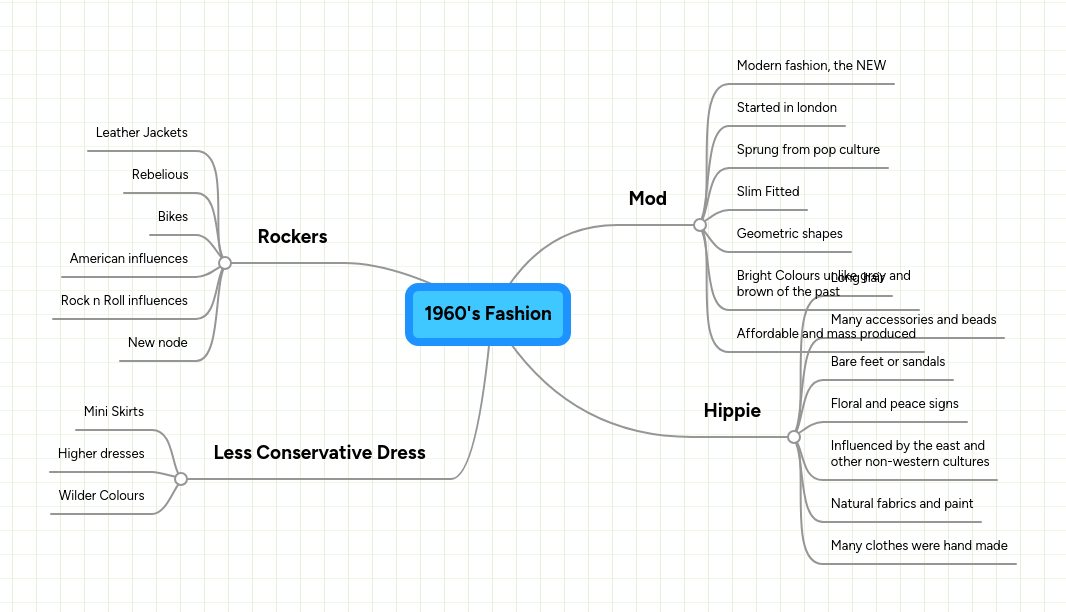Select the Bare feet or sandals node
This screenshot has height=612, width=1066.
click(x=887, y=361)
